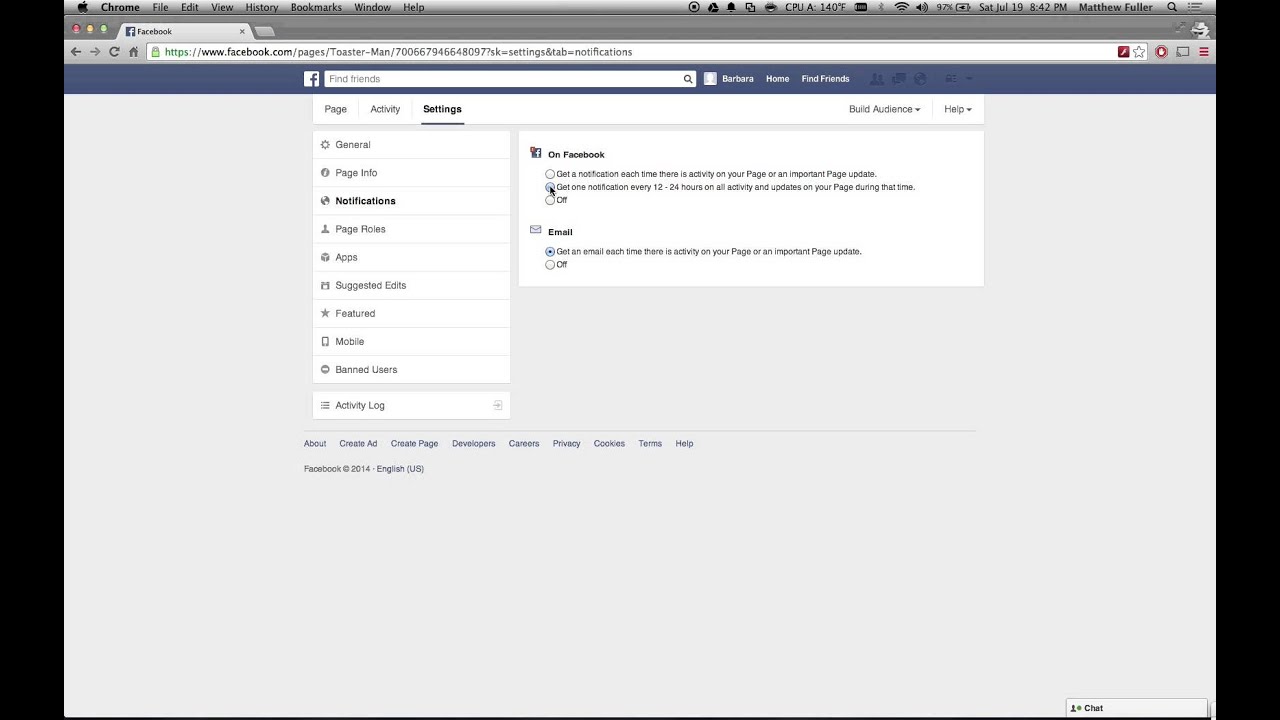The width and height of the screenshot is (1280, 720).
Task: Select one notification every 12-24 hours
Action: click(550, 187)
